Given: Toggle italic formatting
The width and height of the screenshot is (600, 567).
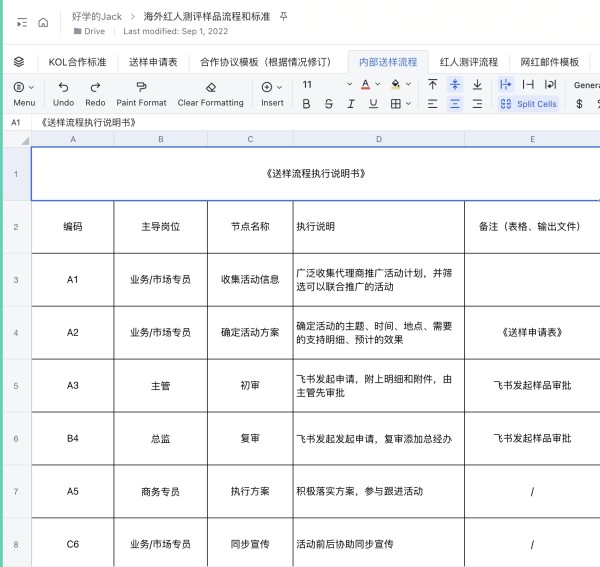Looking at the screenshot, I should coord(351,104).
